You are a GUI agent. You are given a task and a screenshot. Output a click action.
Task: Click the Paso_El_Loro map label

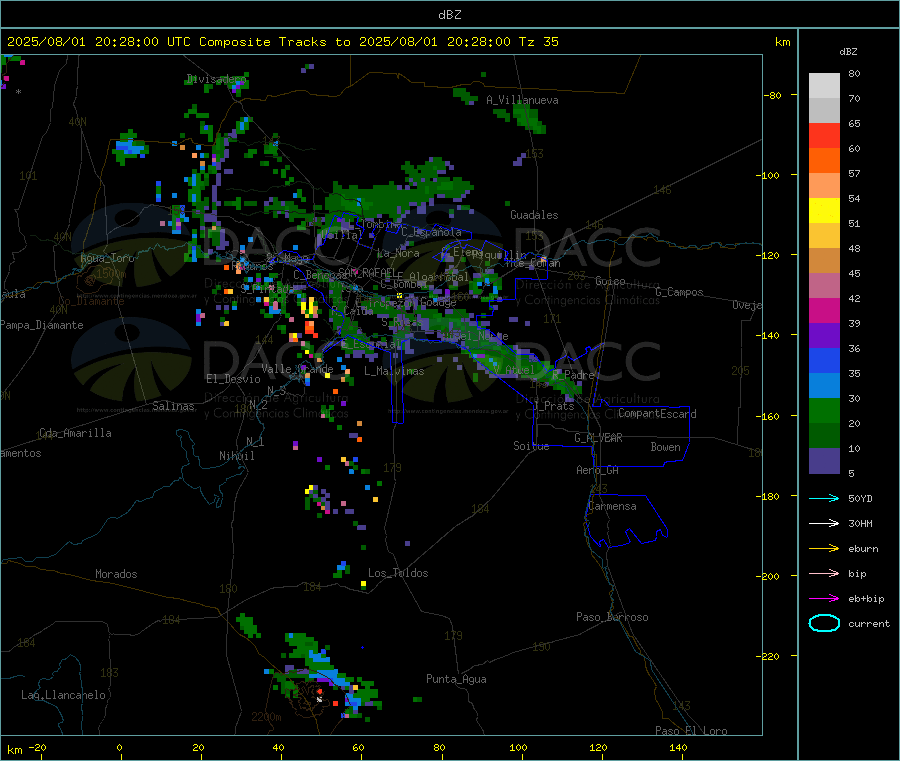coord(691,731)
